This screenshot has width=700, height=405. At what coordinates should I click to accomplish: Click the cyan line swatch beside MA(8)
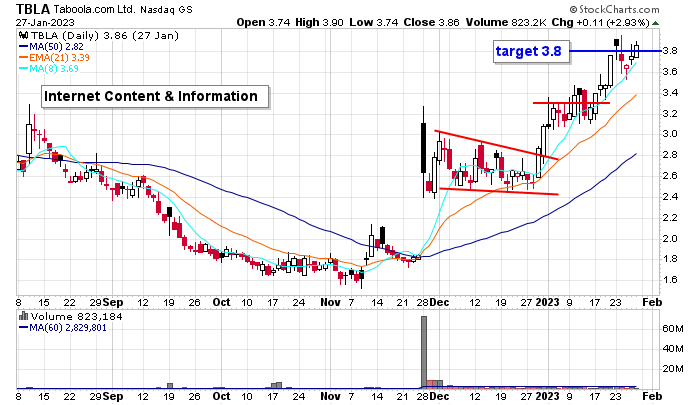[x=23, y=69]
